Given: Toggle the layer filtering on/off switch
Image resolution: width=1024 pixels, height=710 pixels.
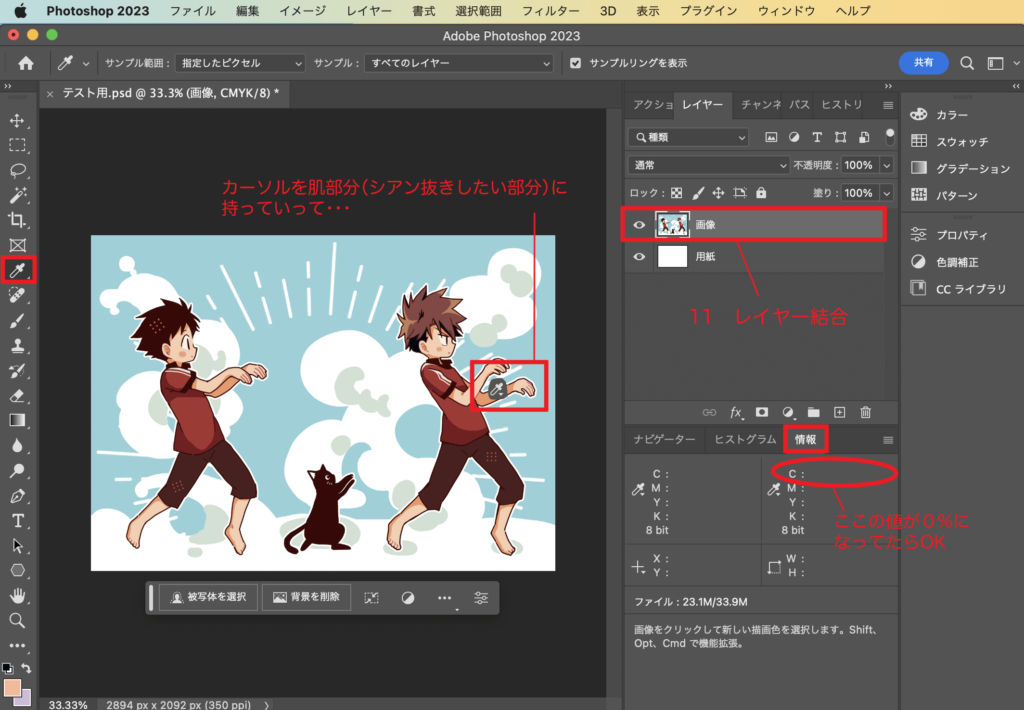Looking at the screenshot, I should [889, 137].
